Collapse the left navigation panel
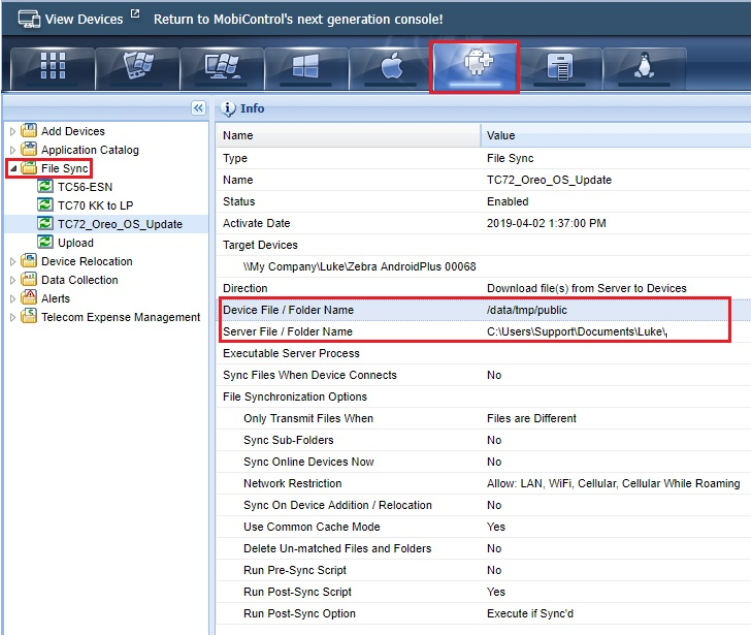The width and height of the screenshot is (751, 639). coord(198,108)
